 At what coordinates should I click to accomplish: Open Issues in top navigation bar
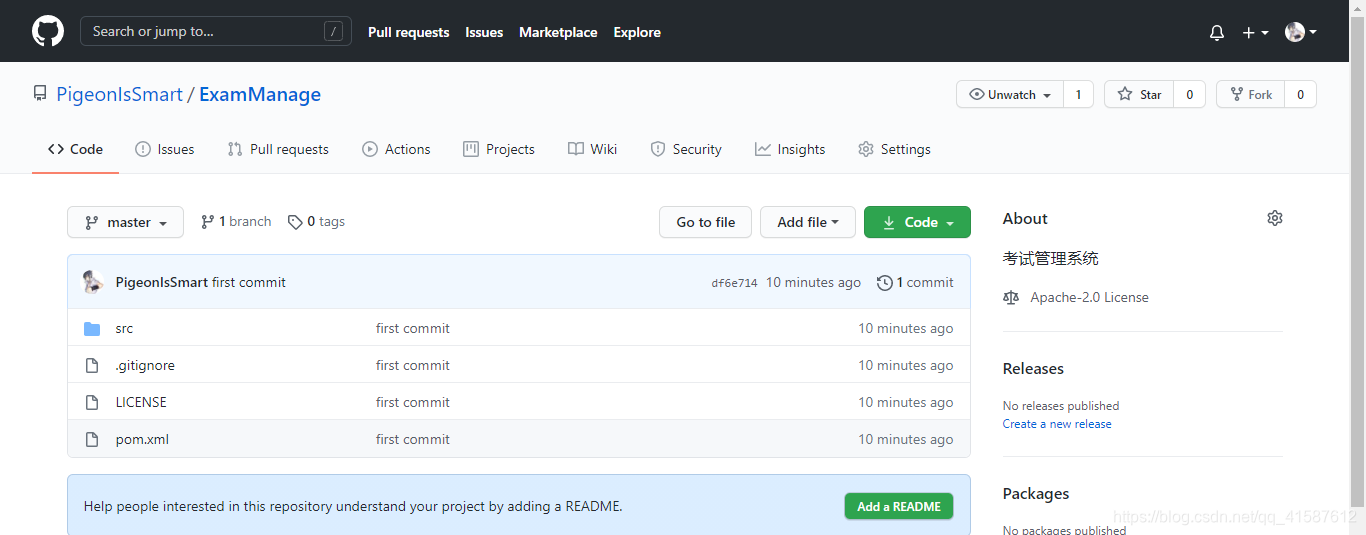[x=484, y=32]
